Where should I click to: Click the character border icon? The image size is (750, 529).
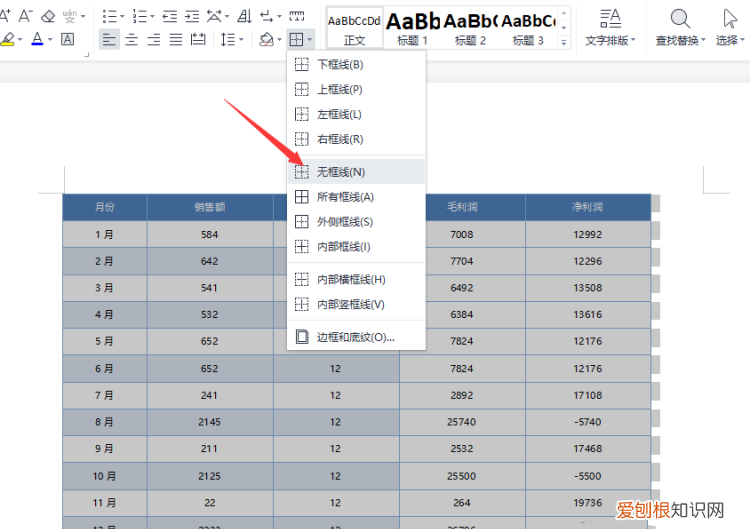pos(67,39)
